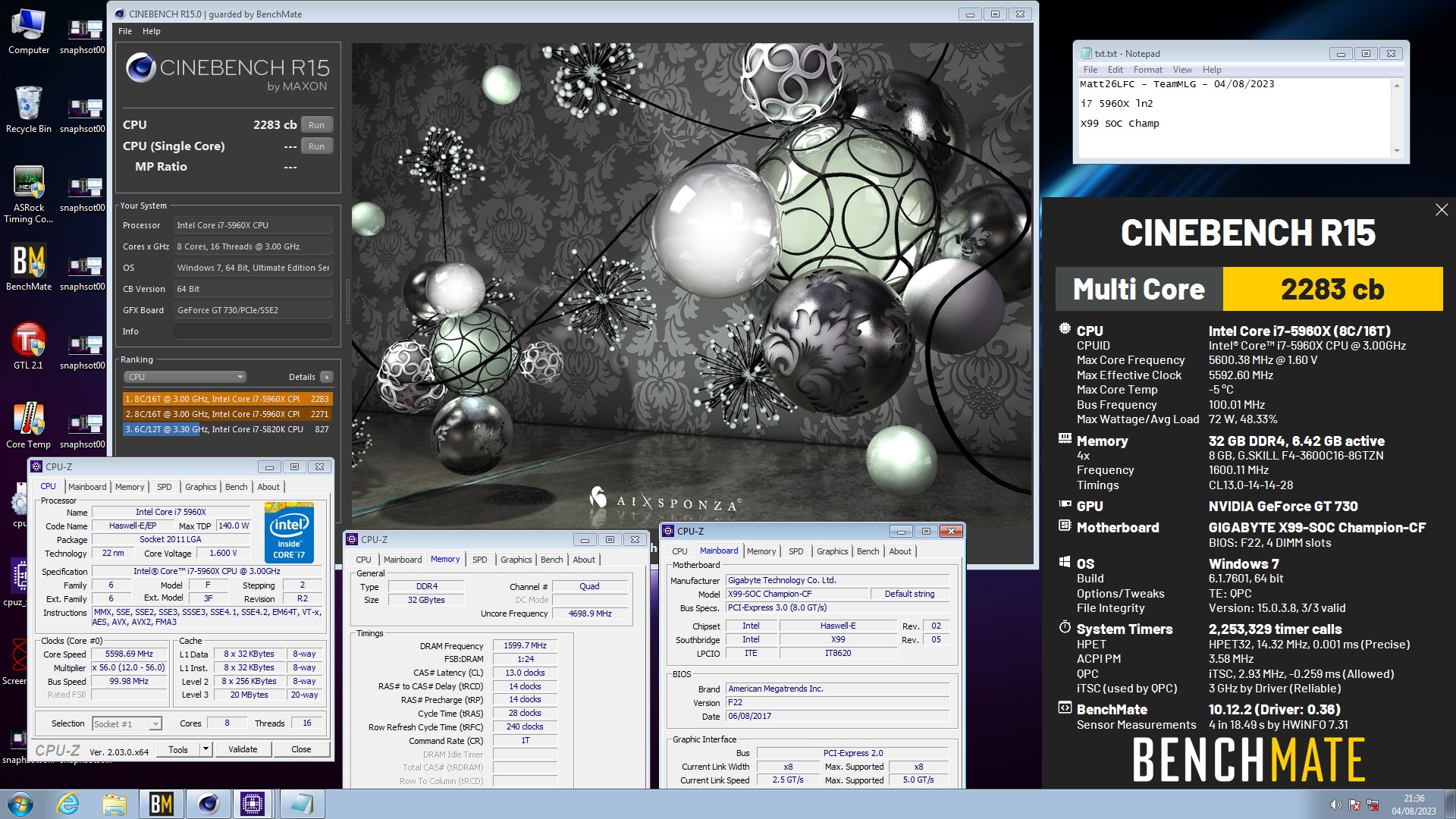Select the ASRock Timing Configurator desktop icon

[29, 194]
